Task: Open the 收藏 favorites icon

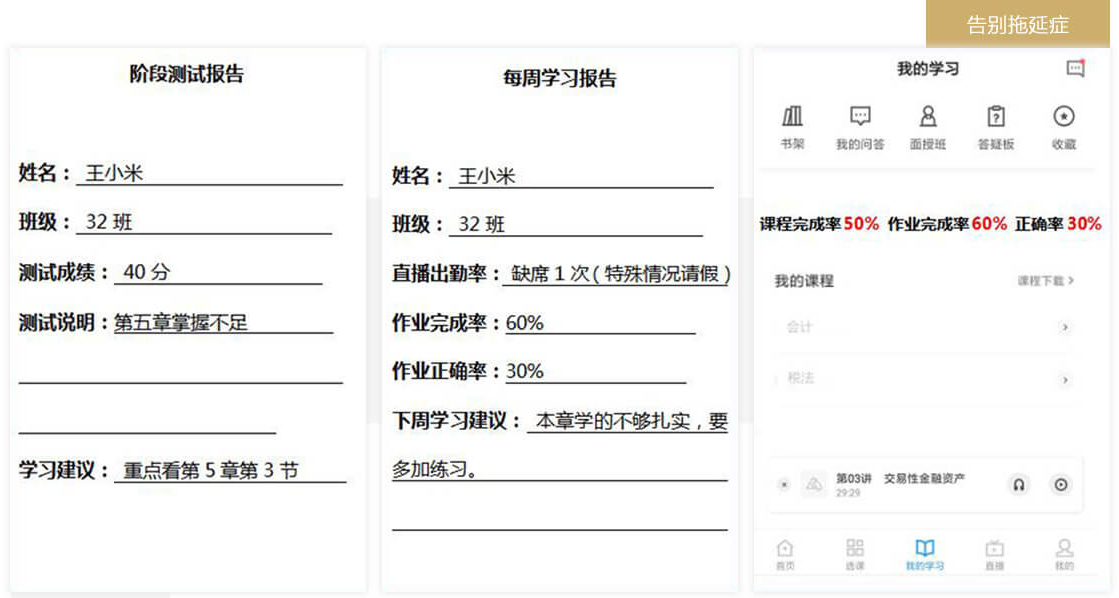Action: 1064,127
